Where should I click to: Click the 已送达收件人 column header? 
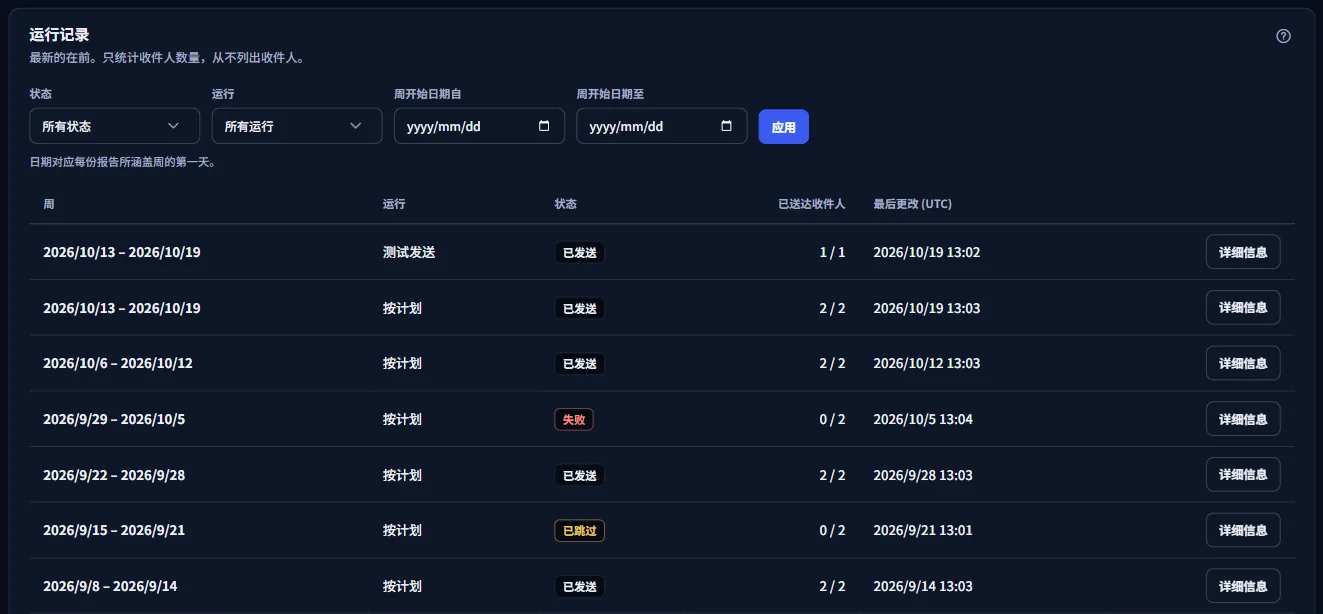pos(812,204)
